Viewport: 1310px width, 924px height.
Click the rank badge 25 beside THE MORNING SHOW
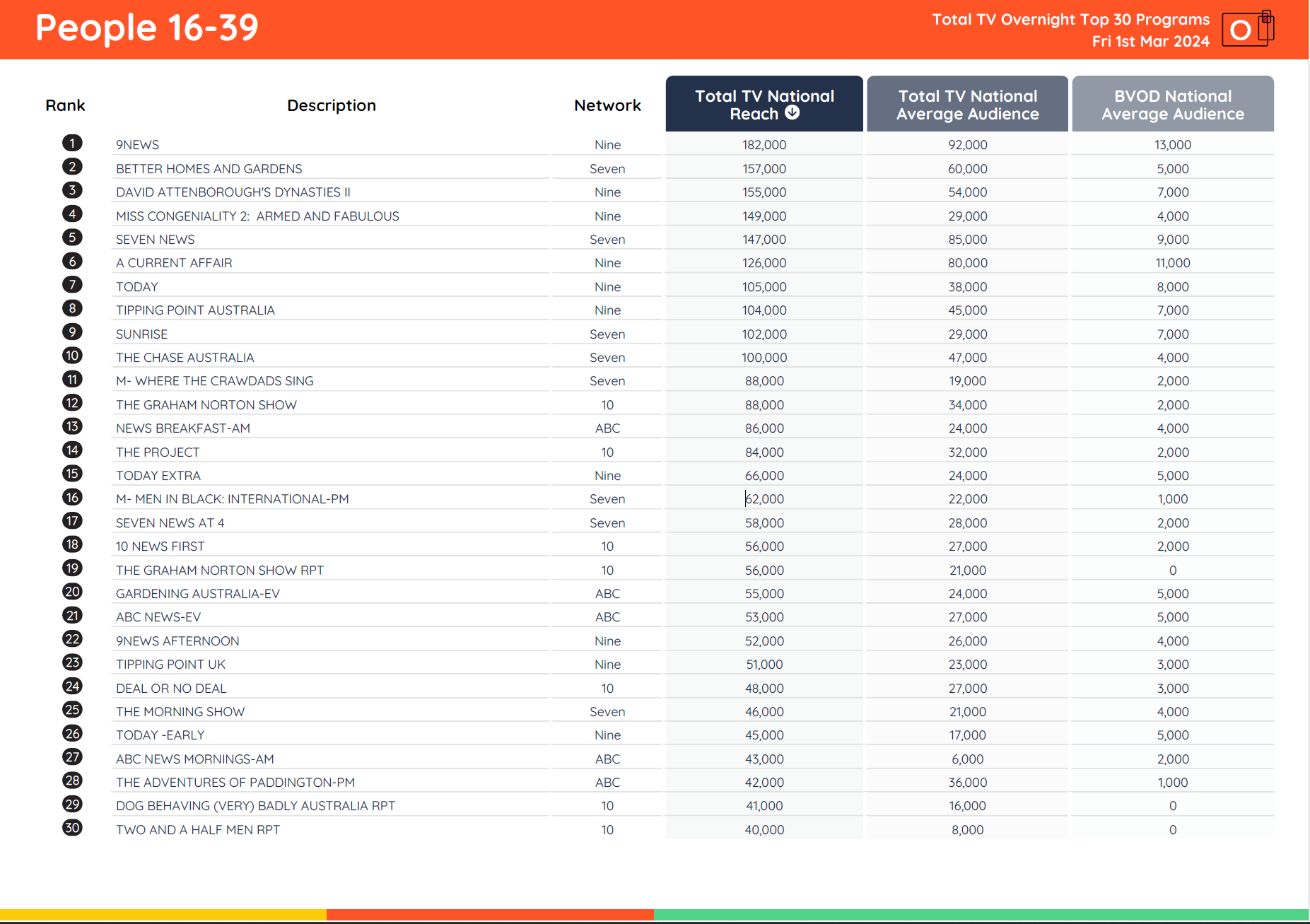point(72,710)
